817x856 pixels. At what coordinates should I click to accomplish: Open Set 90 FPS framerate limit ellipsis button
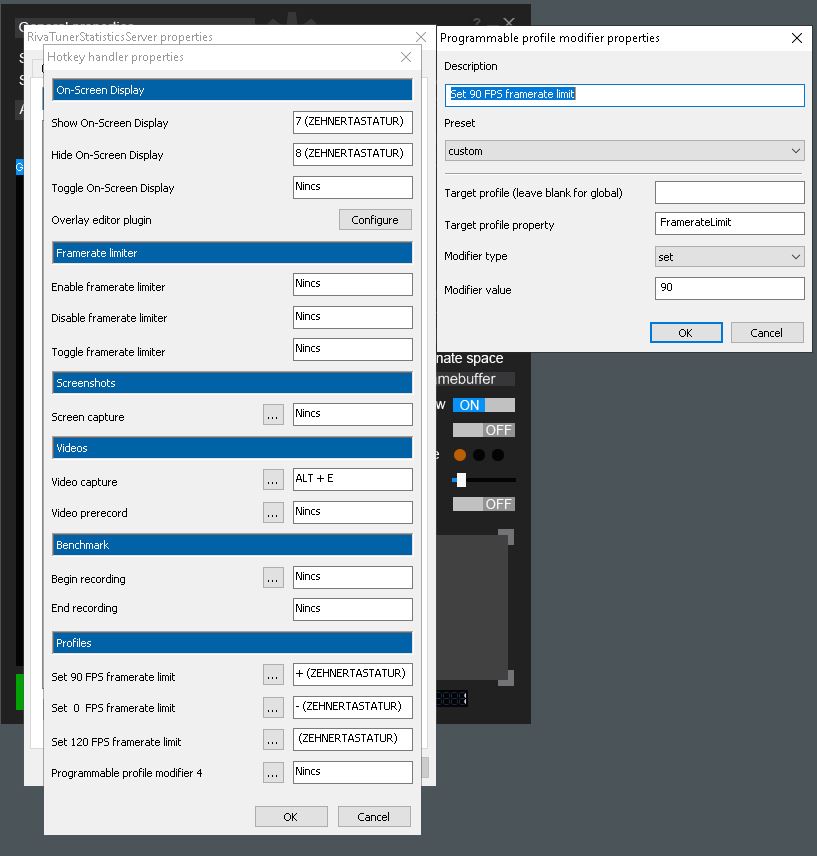tap(273, 675)
